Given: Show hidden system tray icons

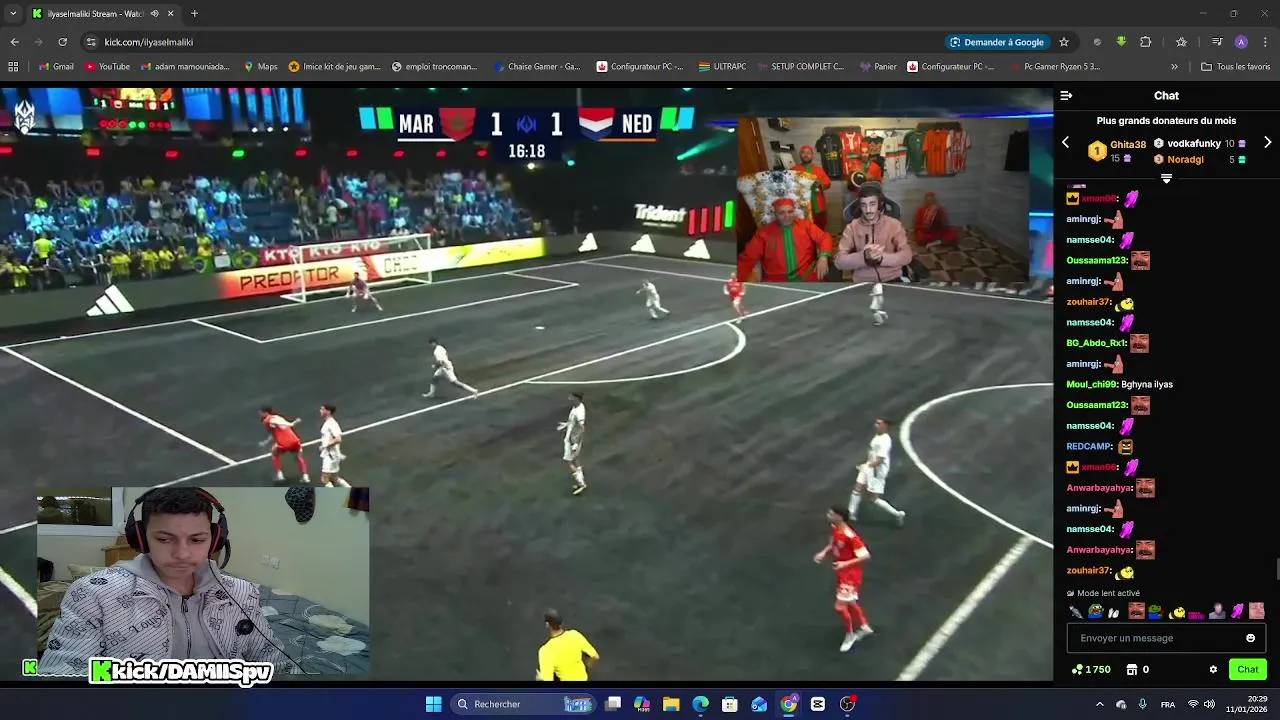Looking at the screenshot, I should [1100, 704].
